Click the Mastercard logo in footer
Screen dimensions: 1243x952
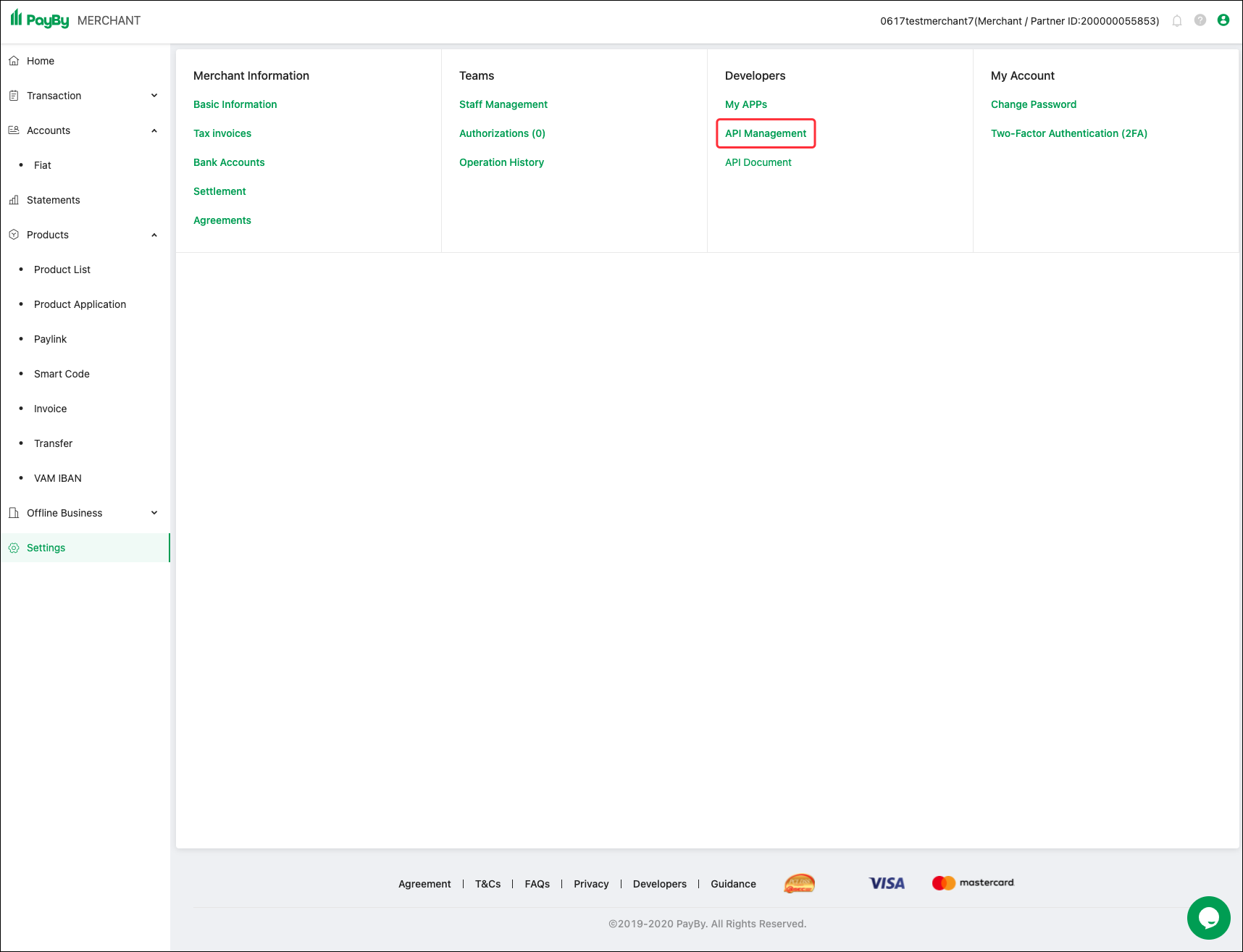pos(973,882)
